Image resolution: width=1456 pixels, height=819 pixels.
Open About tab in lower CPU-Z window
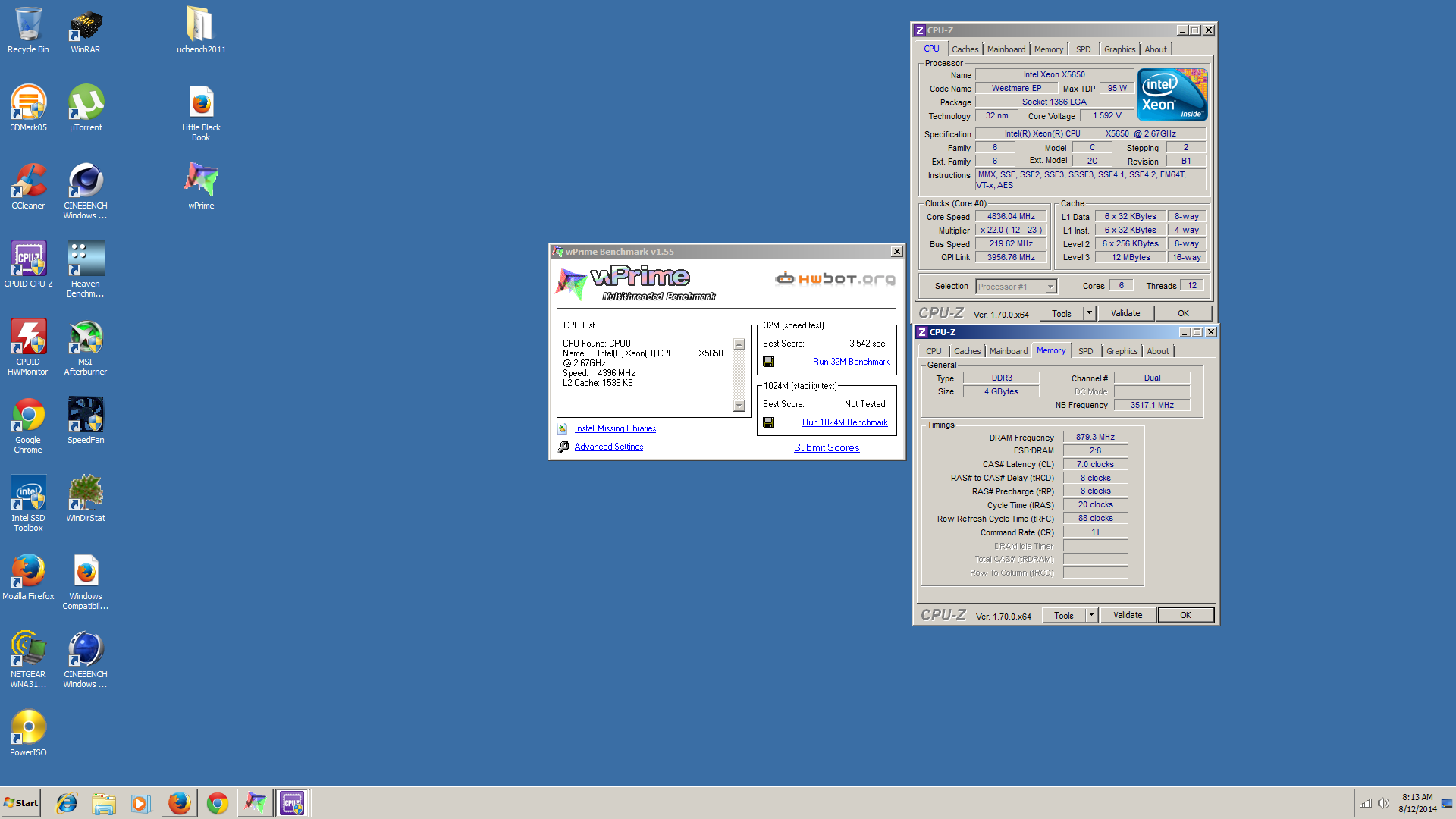pos(1157,351)
